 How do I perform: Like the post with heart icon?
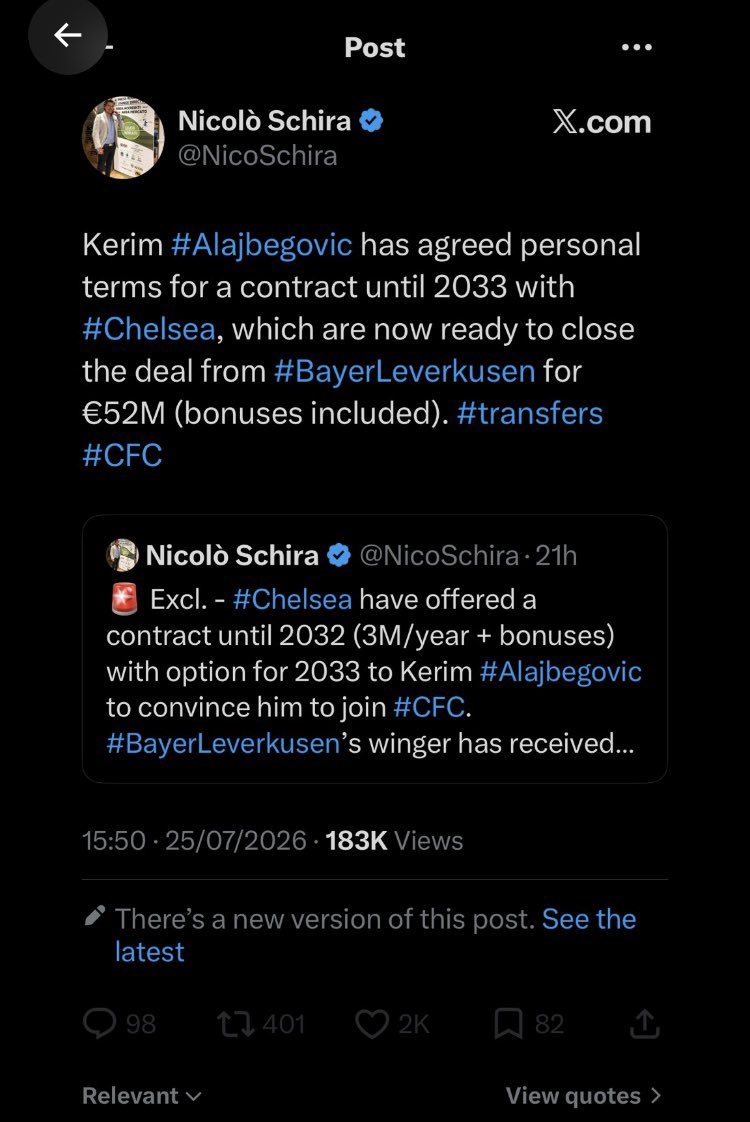click(x=372, y=1024)
